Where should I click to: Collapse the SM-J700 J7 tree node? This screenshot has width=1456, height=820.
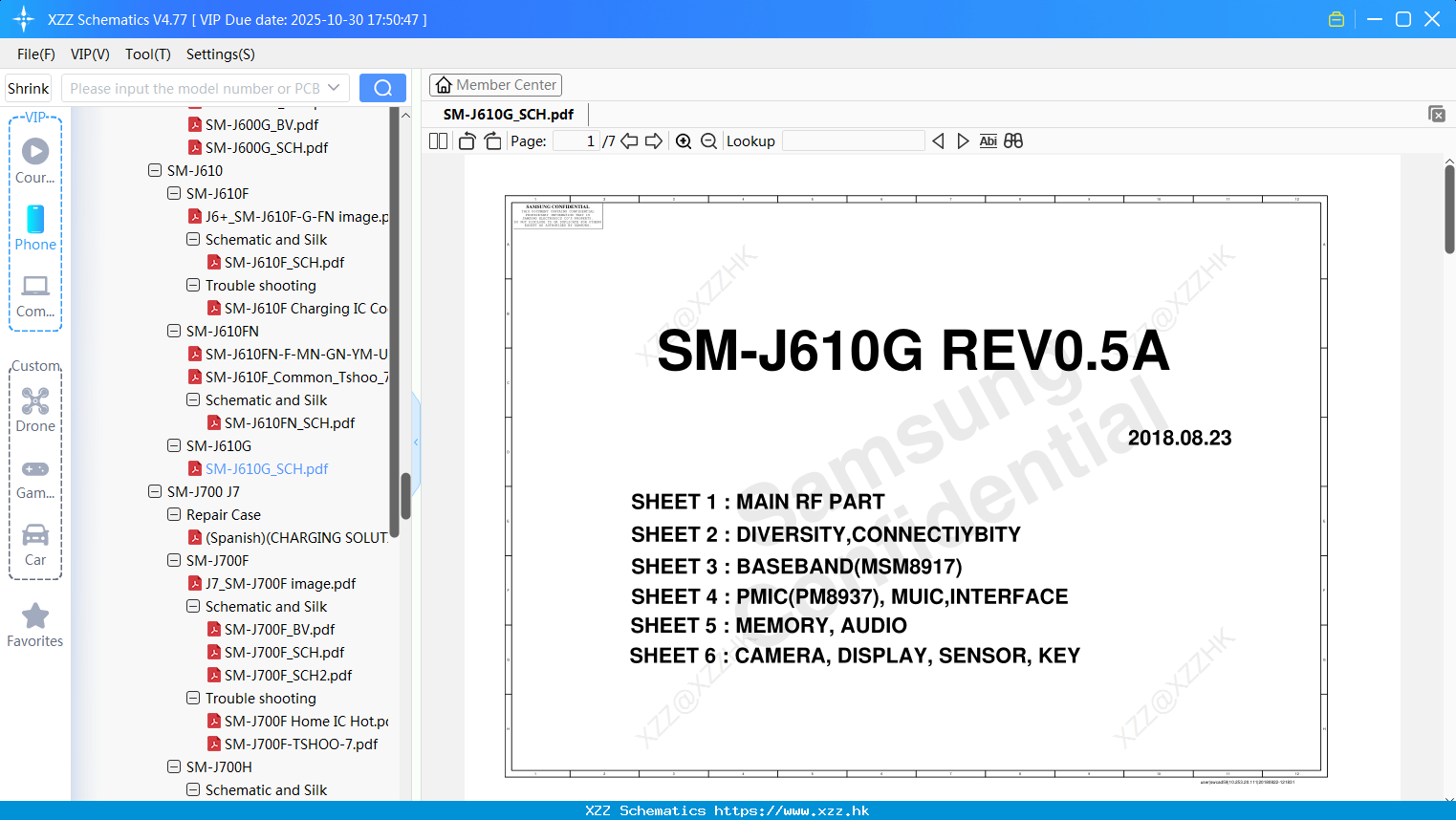point(155,491)
